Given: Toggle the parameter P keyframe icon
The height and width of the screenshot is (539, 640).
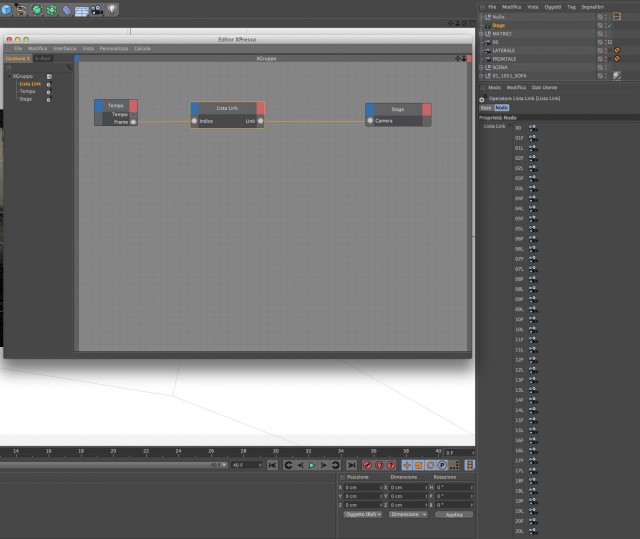Looking at the screenshot, I should click(x=442, y=465).
